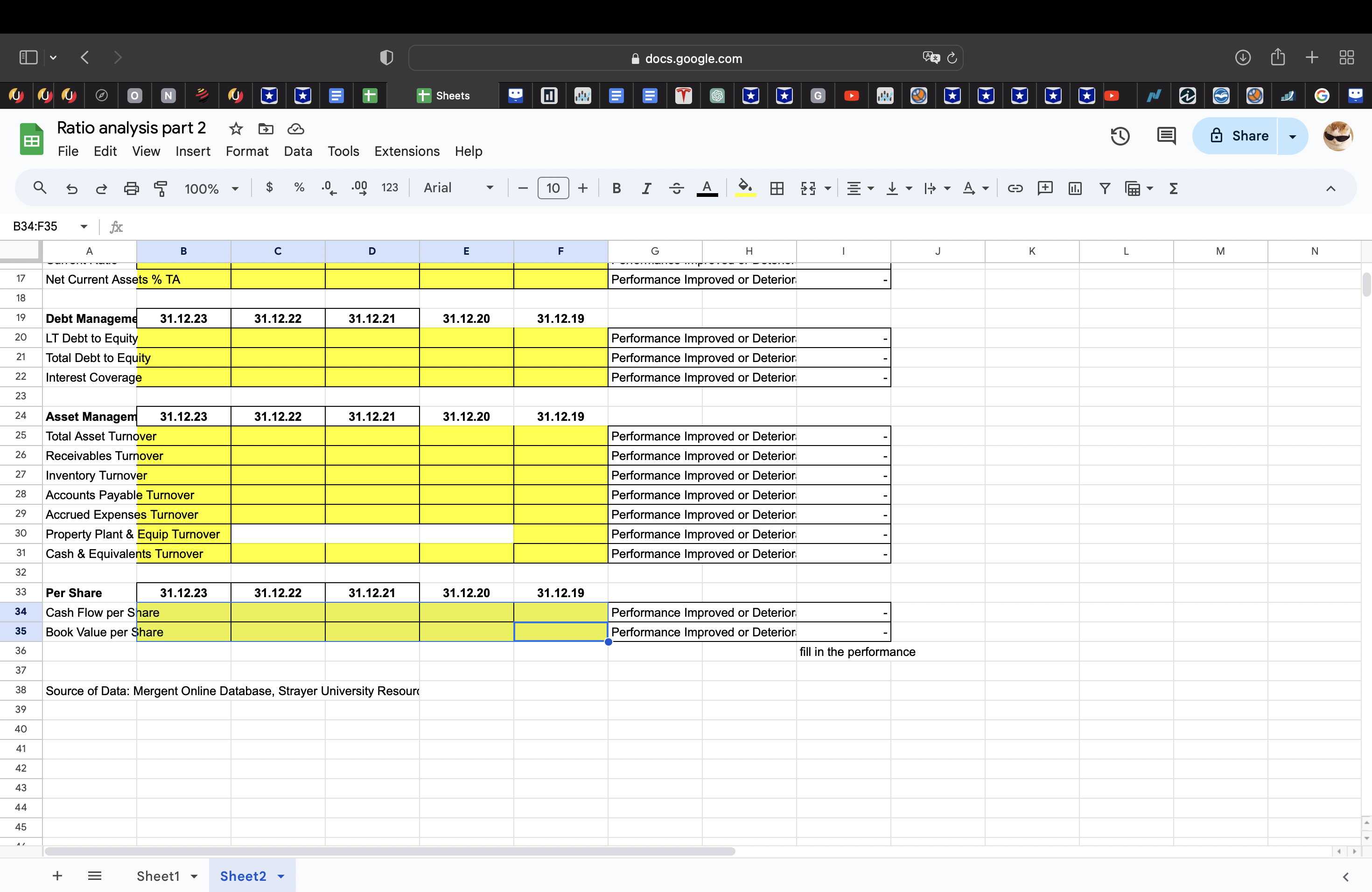
Task: Open the fill color picker
Action: pos(745,188)
